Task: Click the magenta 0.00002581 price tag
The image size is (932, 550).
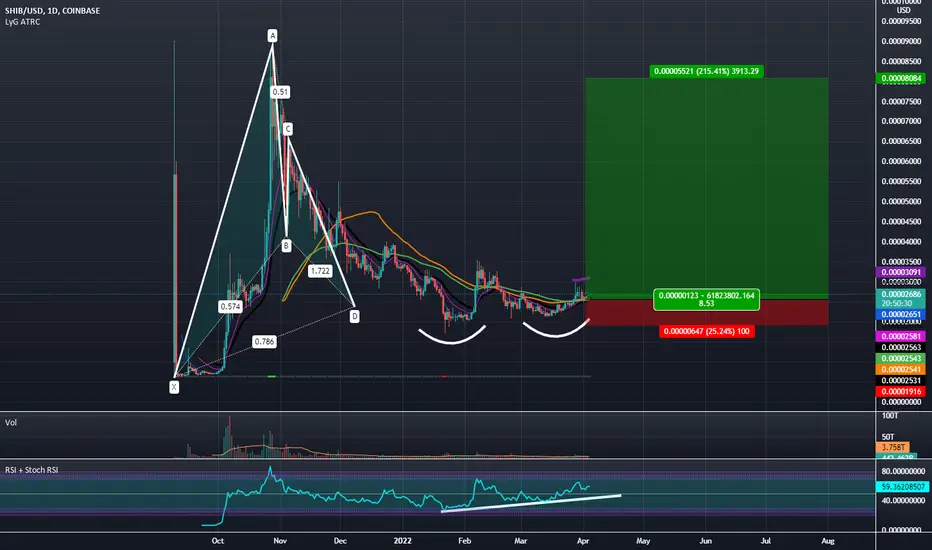Action: 901,337
